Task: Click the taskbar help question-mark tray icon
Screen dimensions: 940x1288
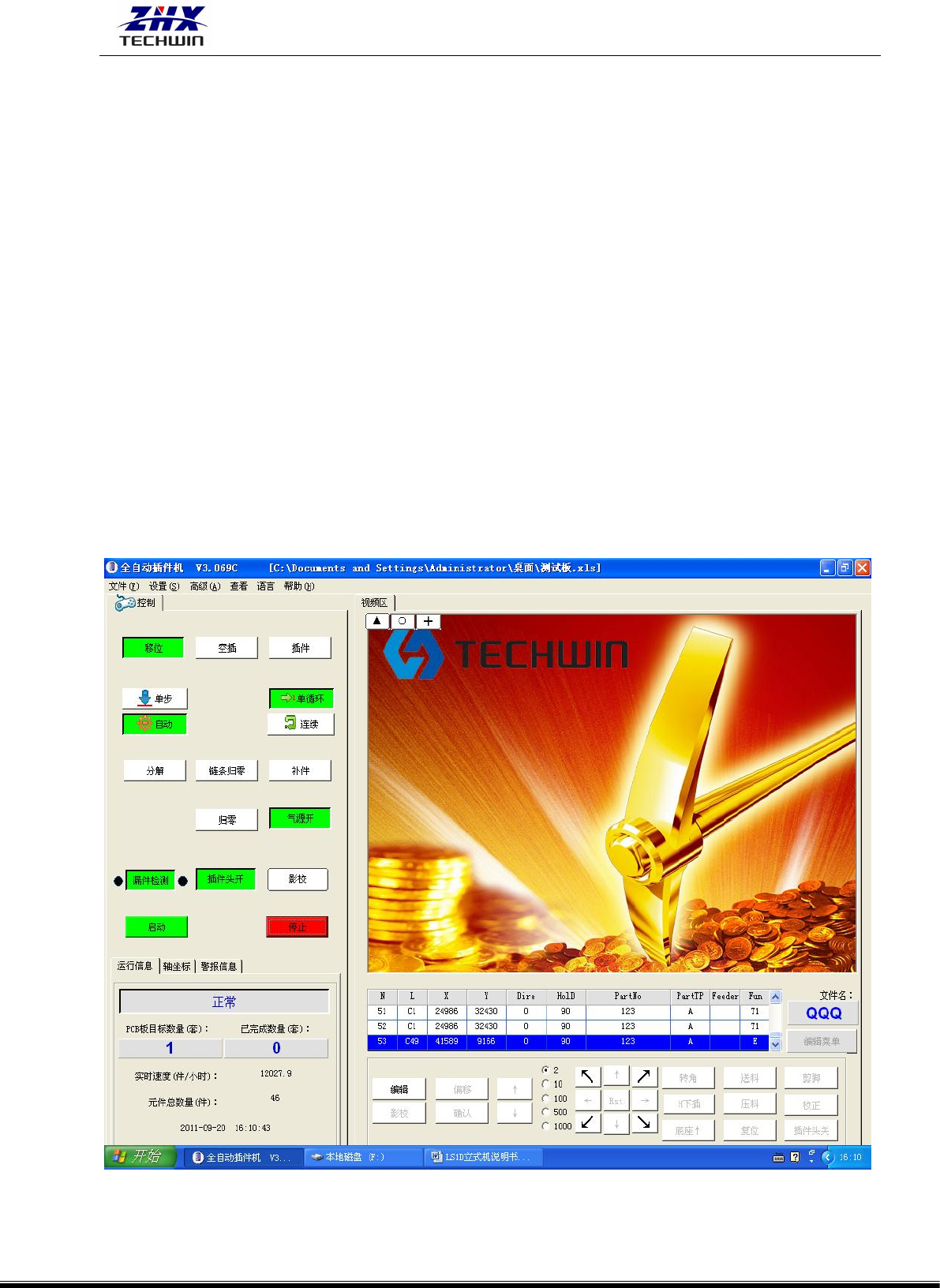Action: 795,1157
